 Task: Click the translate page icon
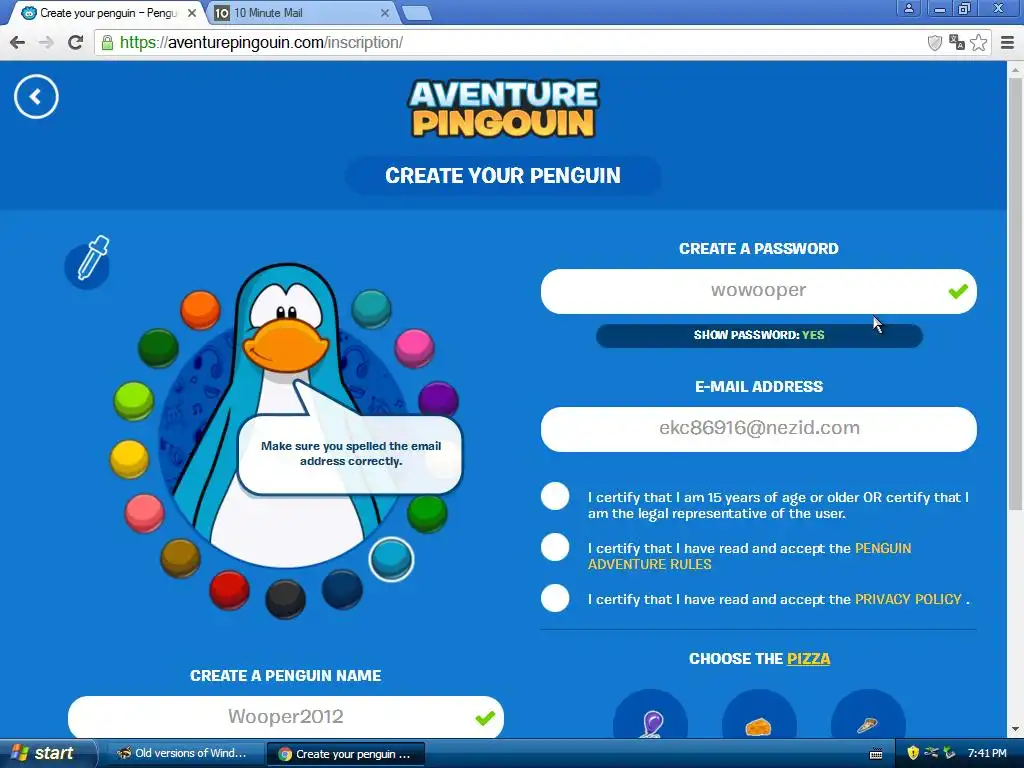(x=957, y=42)
